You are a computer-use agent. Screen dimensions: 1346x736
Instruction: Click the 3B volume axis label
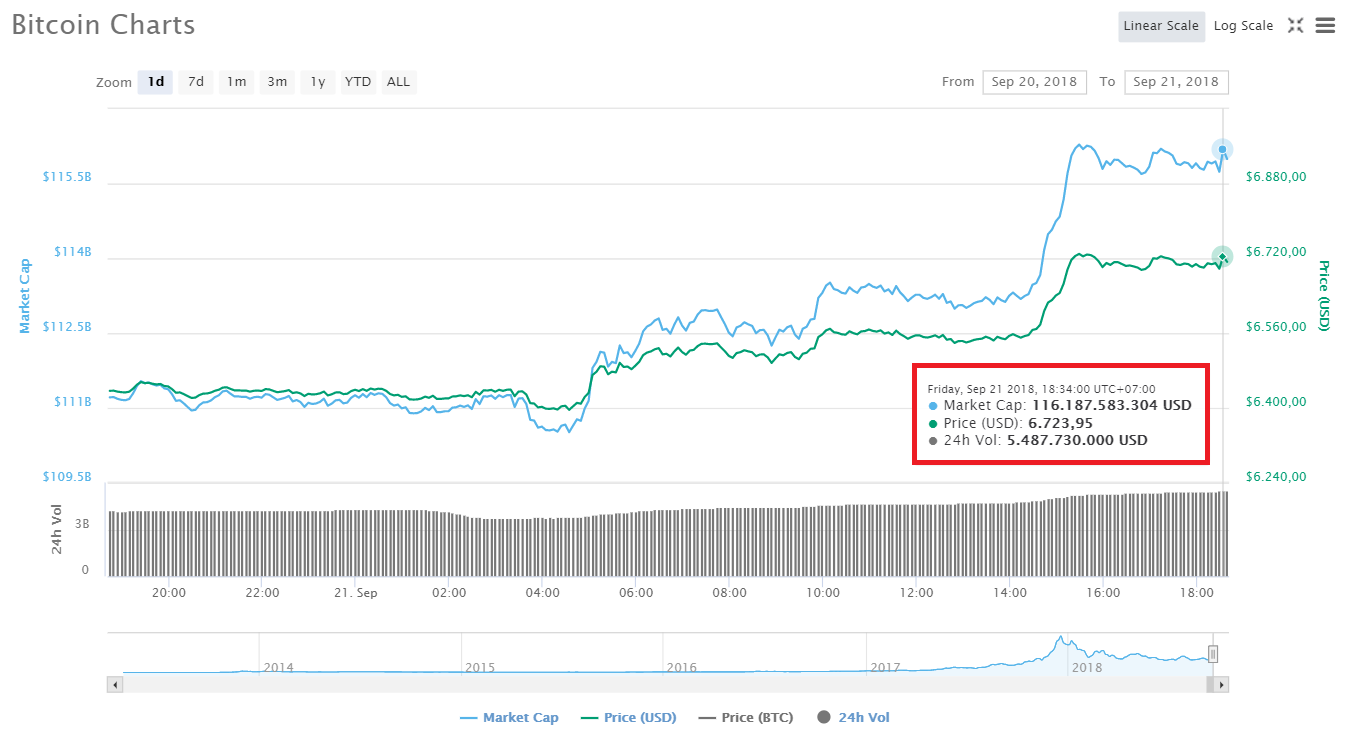(82, 523)
